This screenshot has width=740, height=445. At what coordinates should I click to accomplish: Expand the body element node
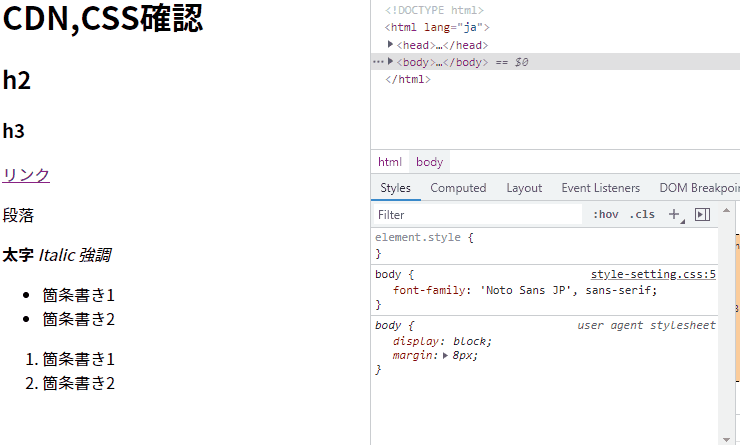click(x=390, y=61)
